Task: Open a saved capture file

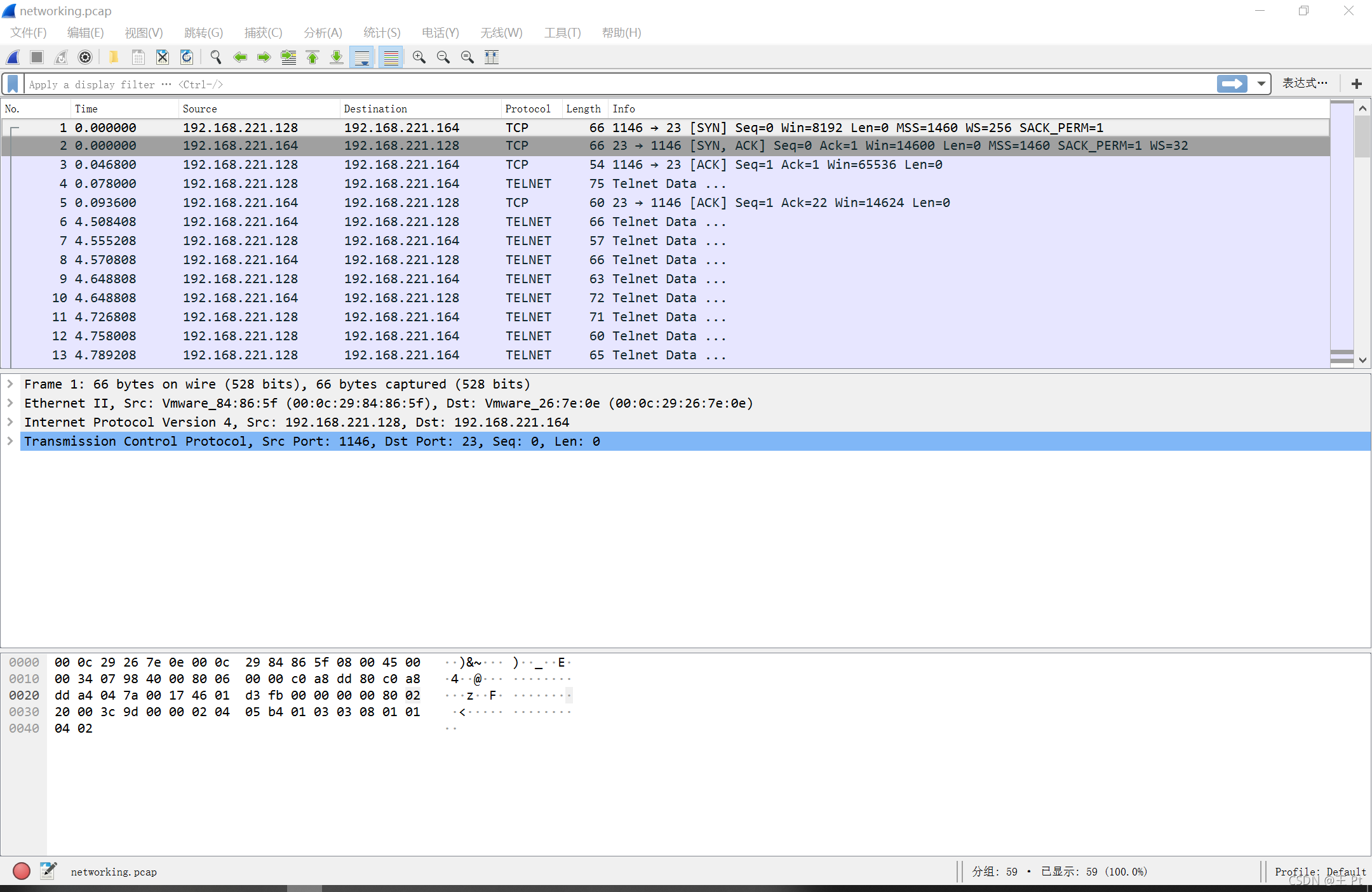Action: tap(113, 57)
